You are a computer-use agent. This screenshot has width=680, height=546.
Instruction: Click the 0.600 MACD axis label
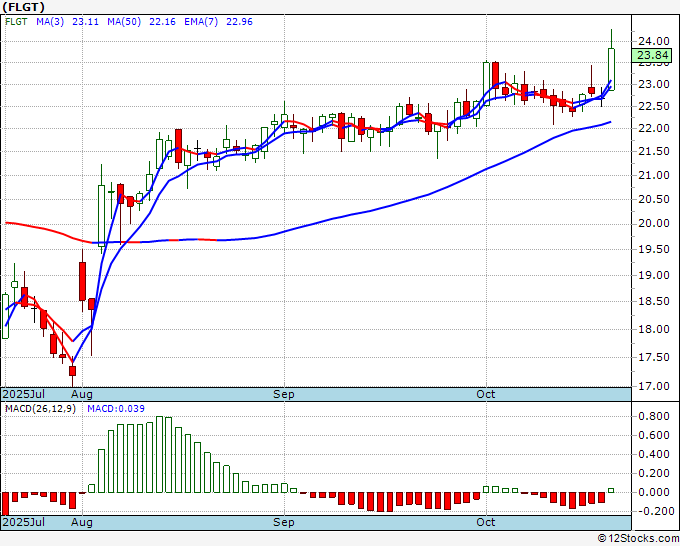click(x=654, y=435)
